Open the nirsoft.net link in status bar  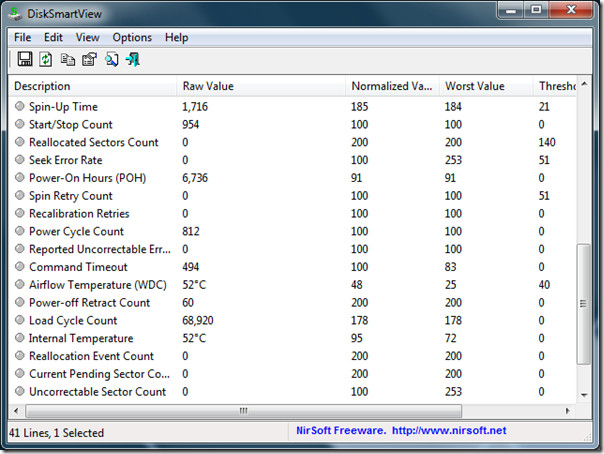[449, 430]
